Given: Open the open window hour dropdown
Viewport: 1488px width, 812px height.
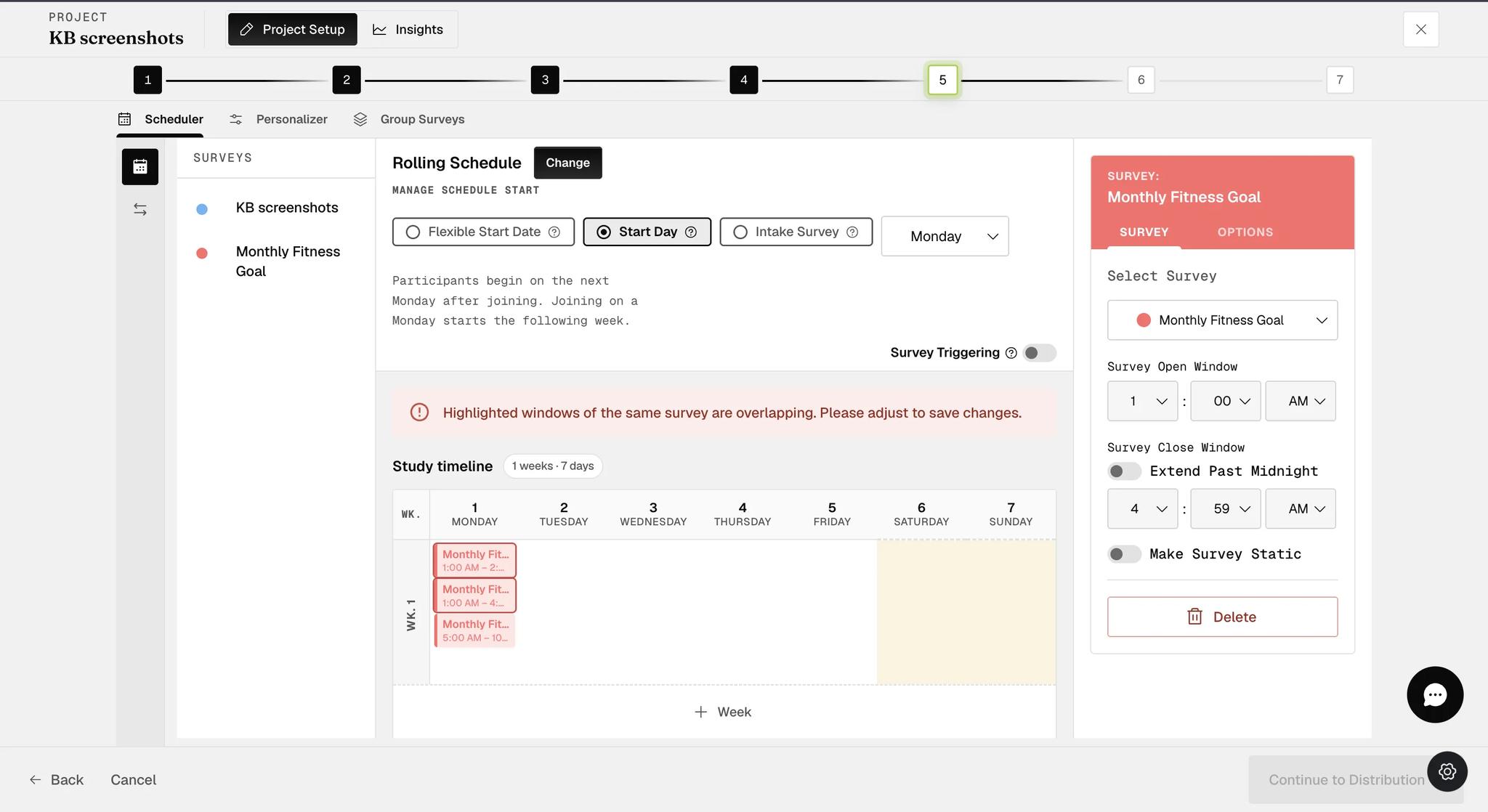Looking at the screenshot, I should (1142, 401).
